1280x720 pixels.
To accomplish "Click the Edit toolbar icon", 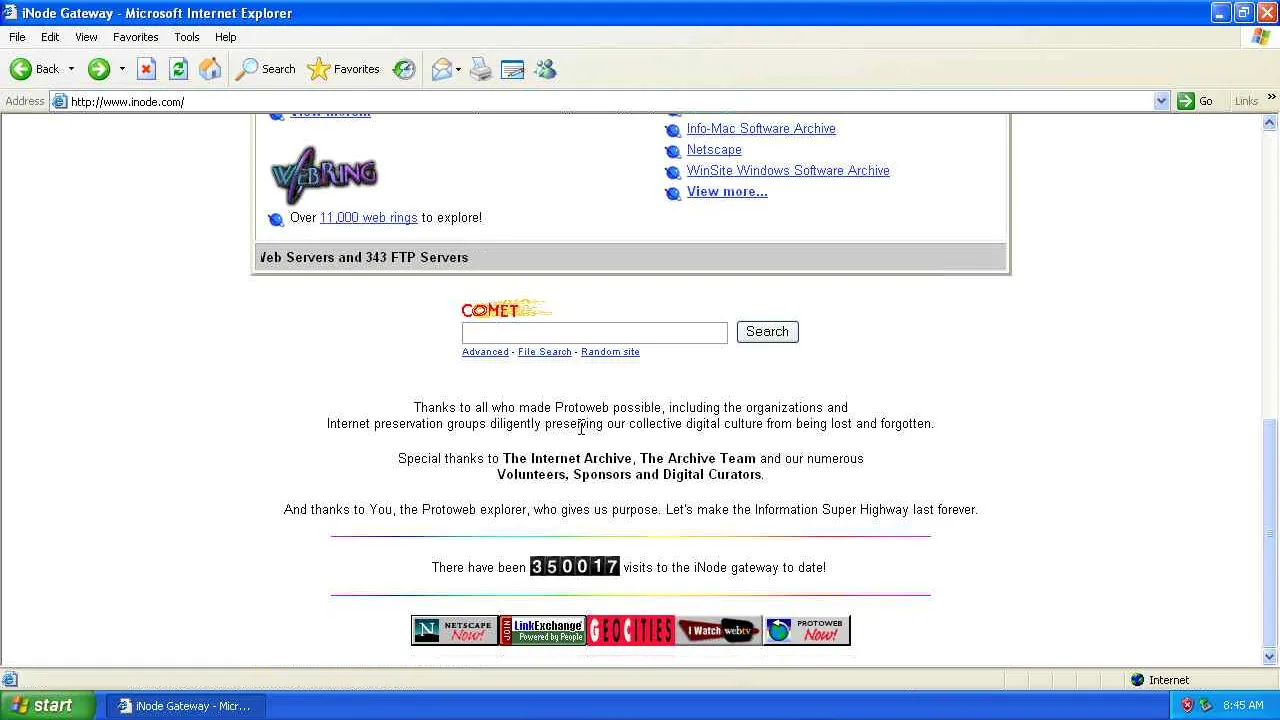I will point(513,69).
